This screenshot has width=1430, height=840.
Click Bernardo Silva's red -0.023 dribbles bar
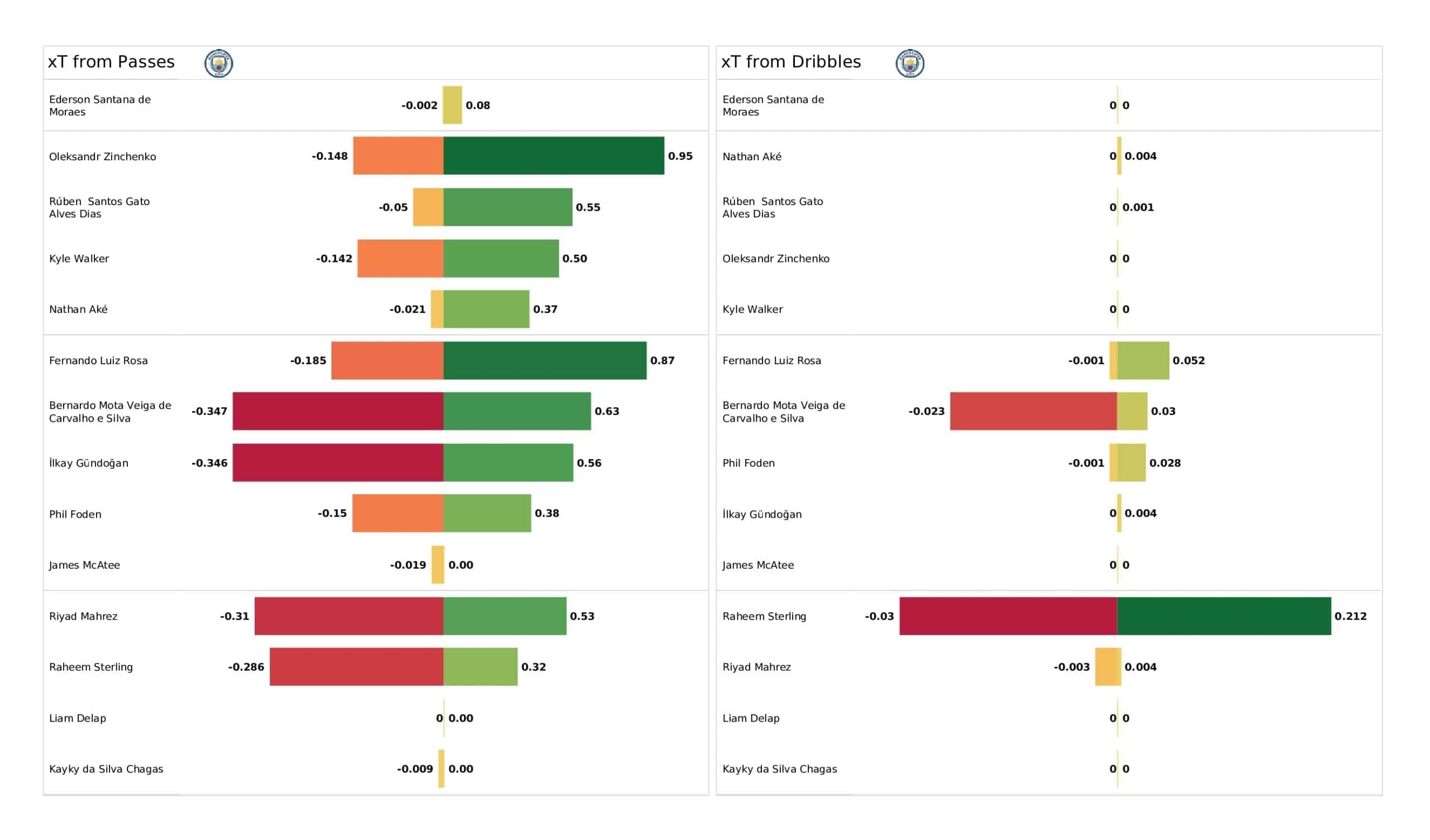1033,411
